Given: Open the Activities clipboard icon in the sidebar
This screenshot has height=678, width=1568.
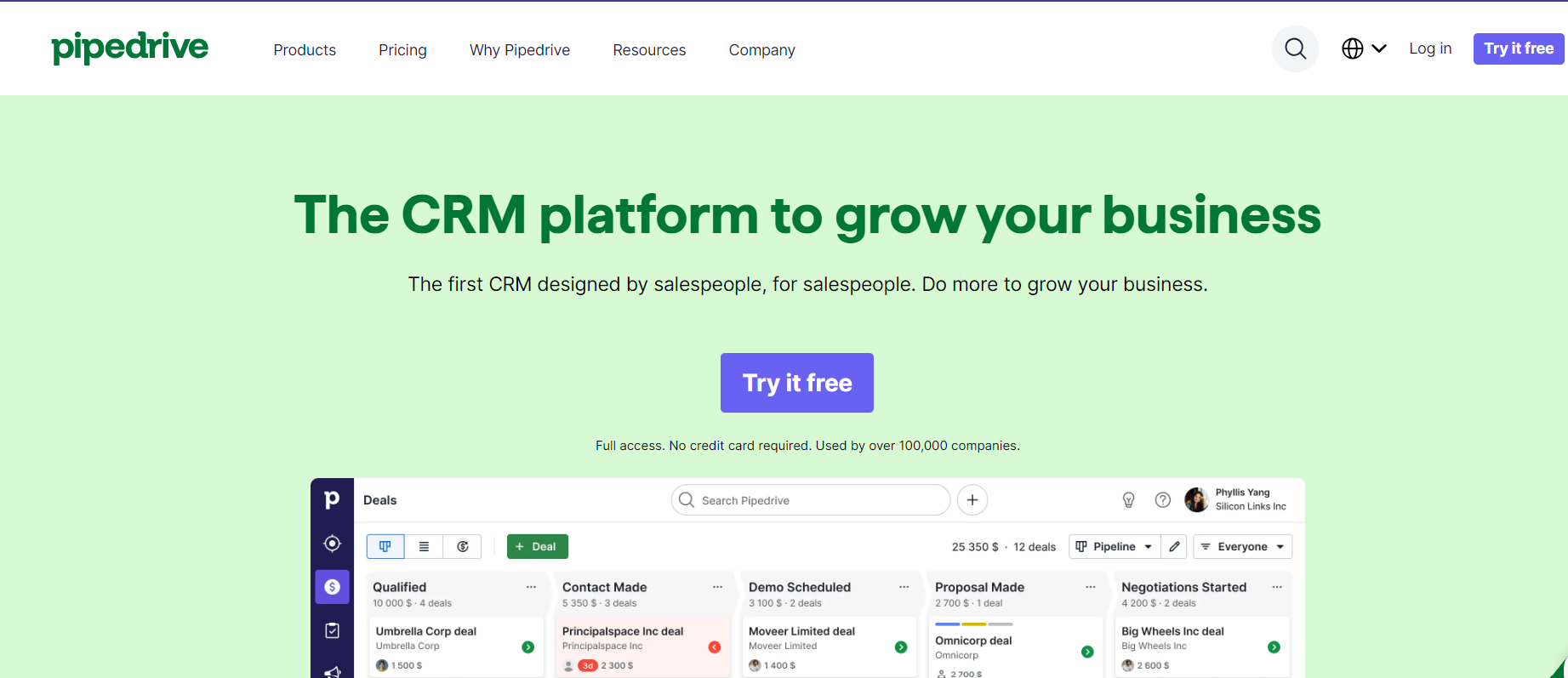Looking at the screenshot, I should tap(333, 630).
